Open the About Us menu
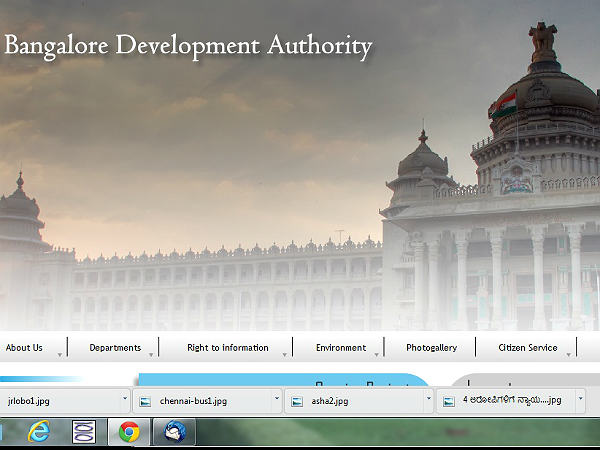The width and height of the screenshot is (600, 450). click(24, 348)
